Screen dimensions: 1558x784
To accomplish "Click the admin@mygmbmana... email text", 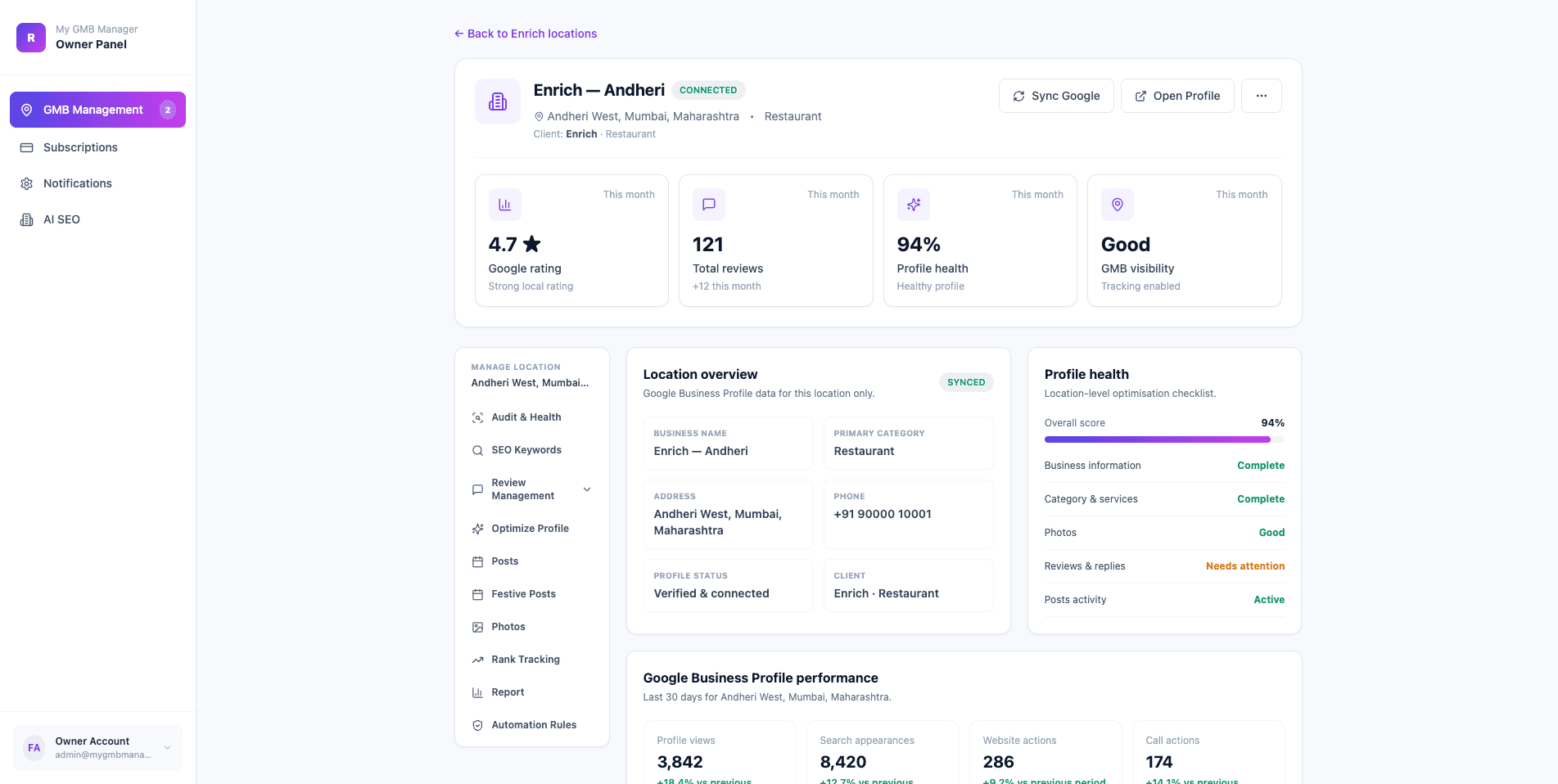I will [103, 755].
